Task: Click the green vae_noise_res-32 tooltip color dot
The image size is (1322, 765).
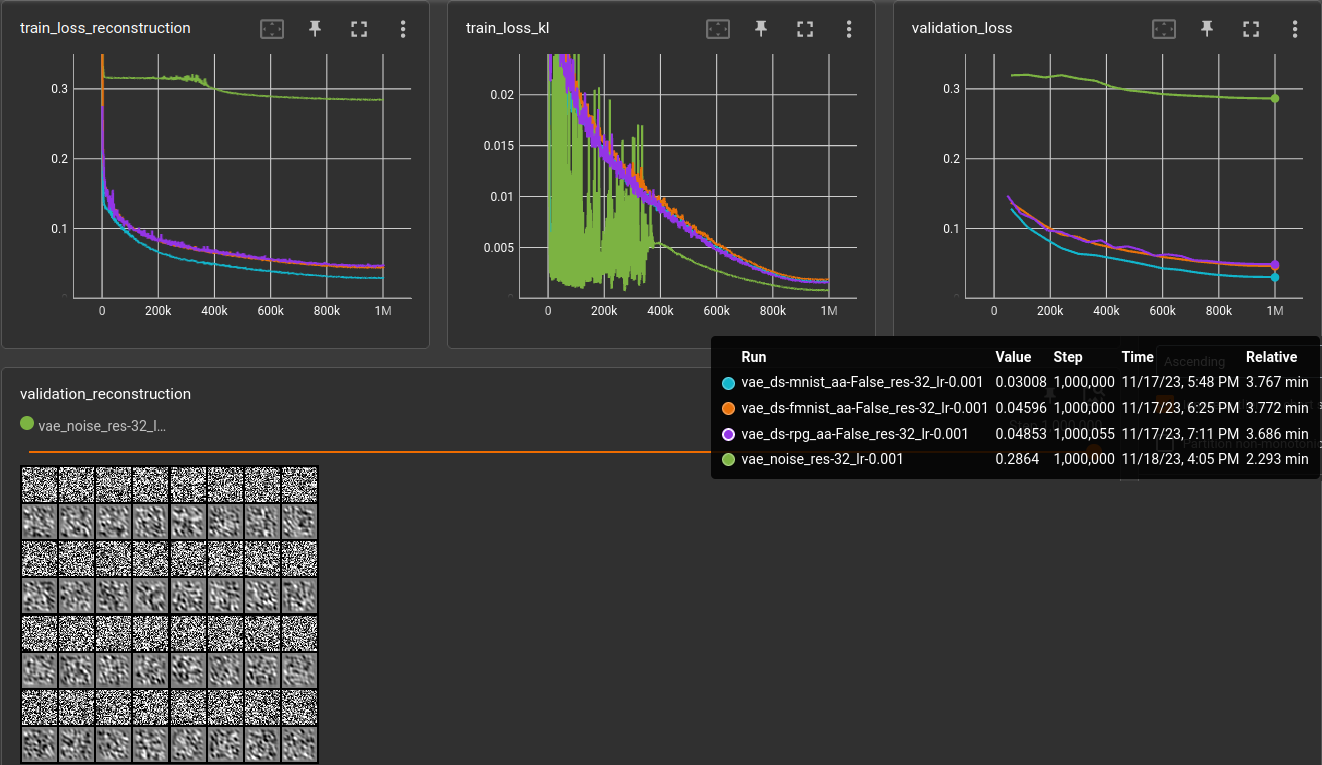Action: pyautogui.click(x=728, y=459)
